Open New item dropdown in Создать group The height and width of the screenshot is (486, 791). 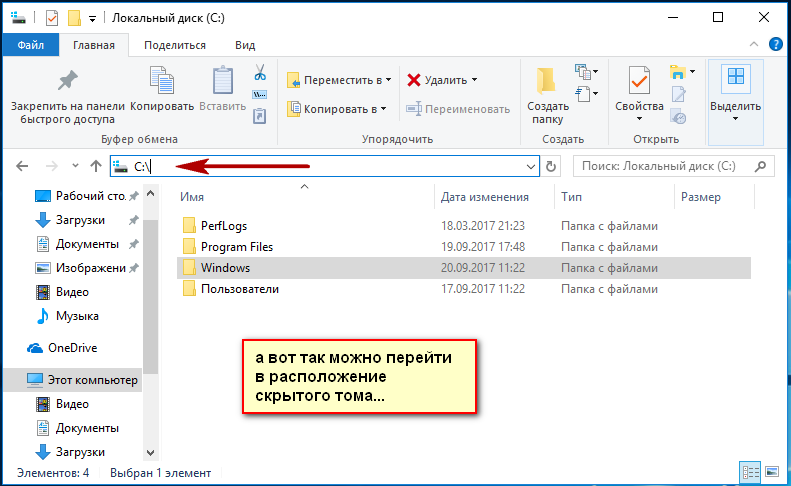pyautogui.click(x=587, y=72)
